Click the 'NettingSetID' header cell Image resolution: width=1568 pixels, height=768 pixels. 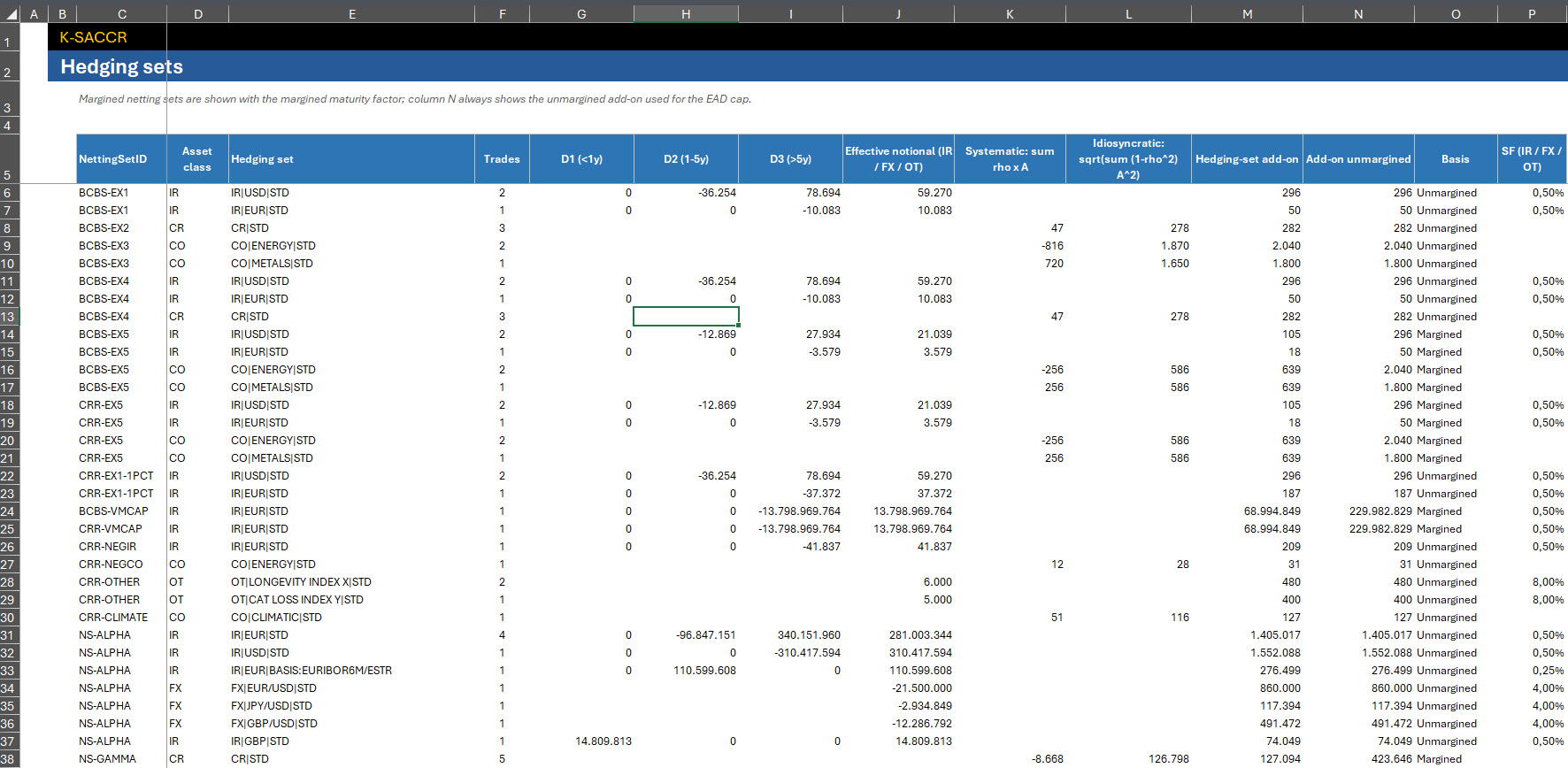(121, 159)
